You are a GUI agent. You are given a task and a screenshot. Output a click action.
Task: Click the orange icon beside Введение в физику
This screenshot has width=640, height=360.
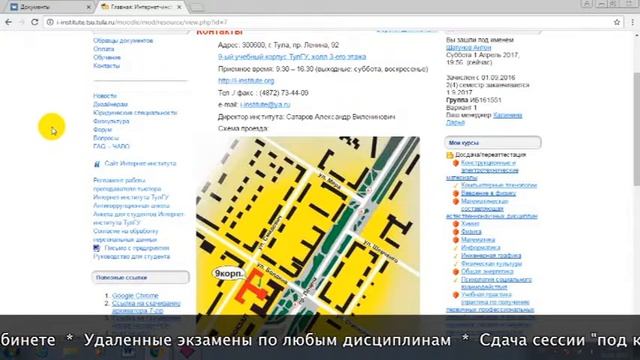pyautogui.click(x=456, y=193)
